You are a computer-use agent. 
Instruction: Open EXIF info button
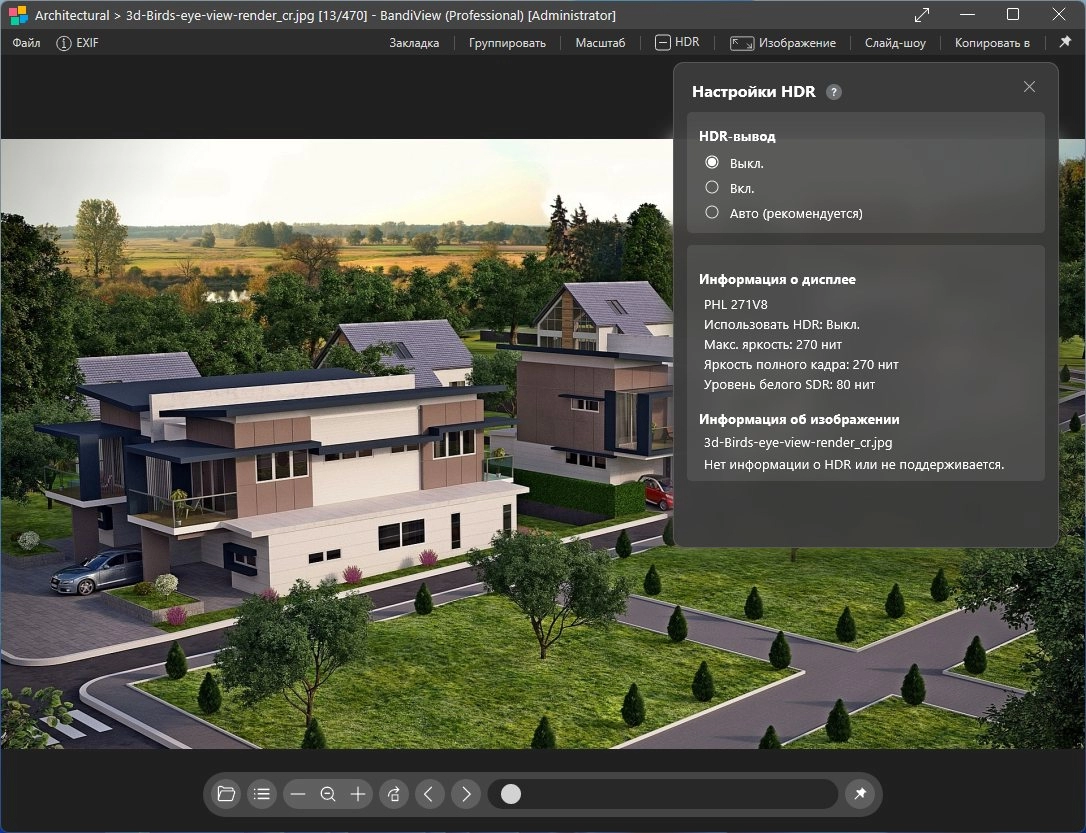tap(77, 43)
